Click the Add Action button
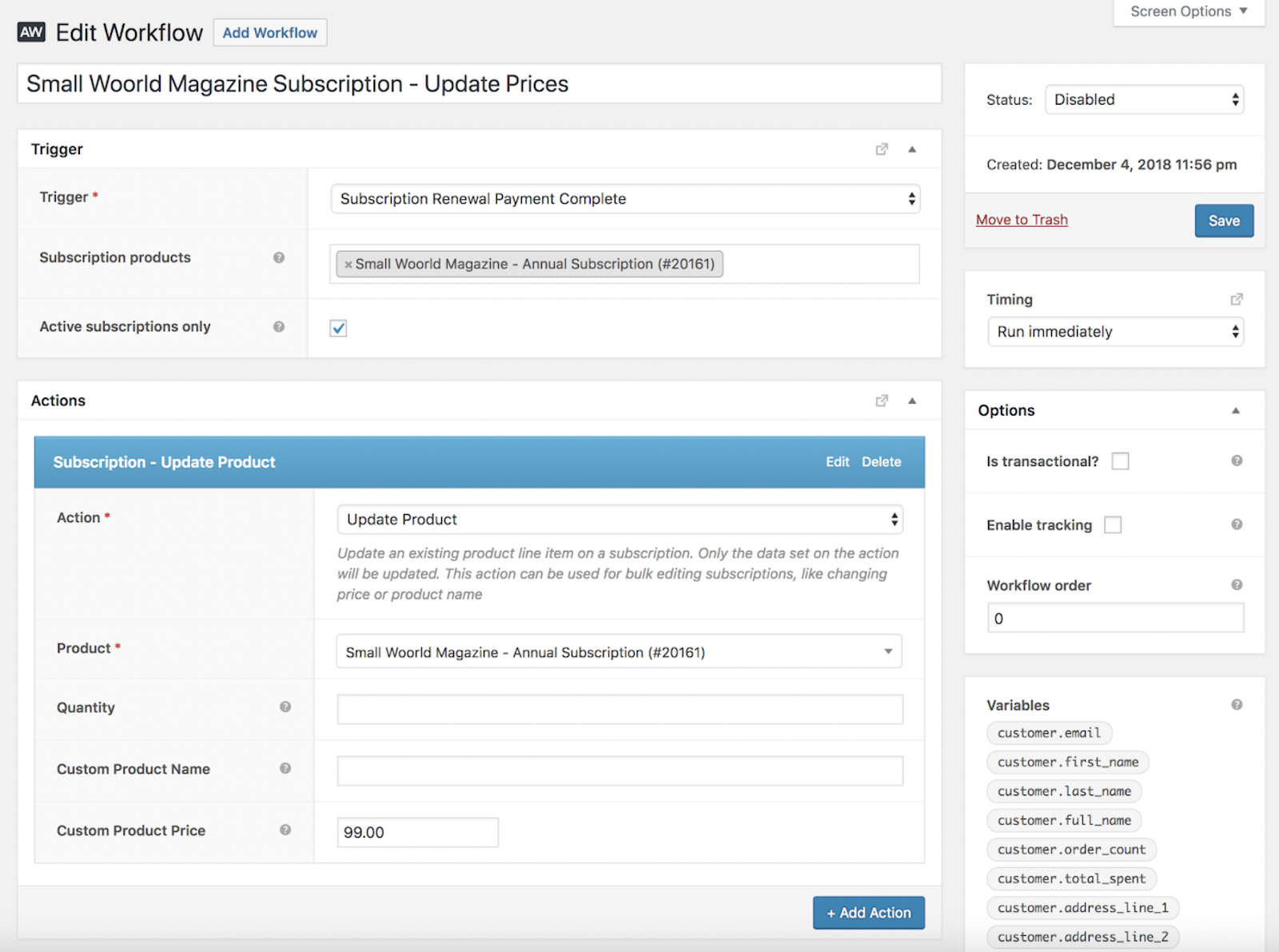 869,913
